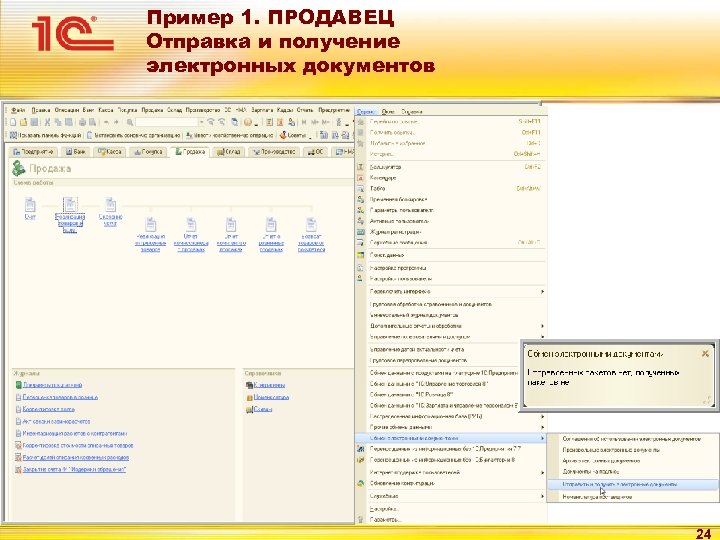Image resolution: width=720 pixels, height=540 pixels.
Task: Select Настройка программы menu item
Action: pos(451,268)
